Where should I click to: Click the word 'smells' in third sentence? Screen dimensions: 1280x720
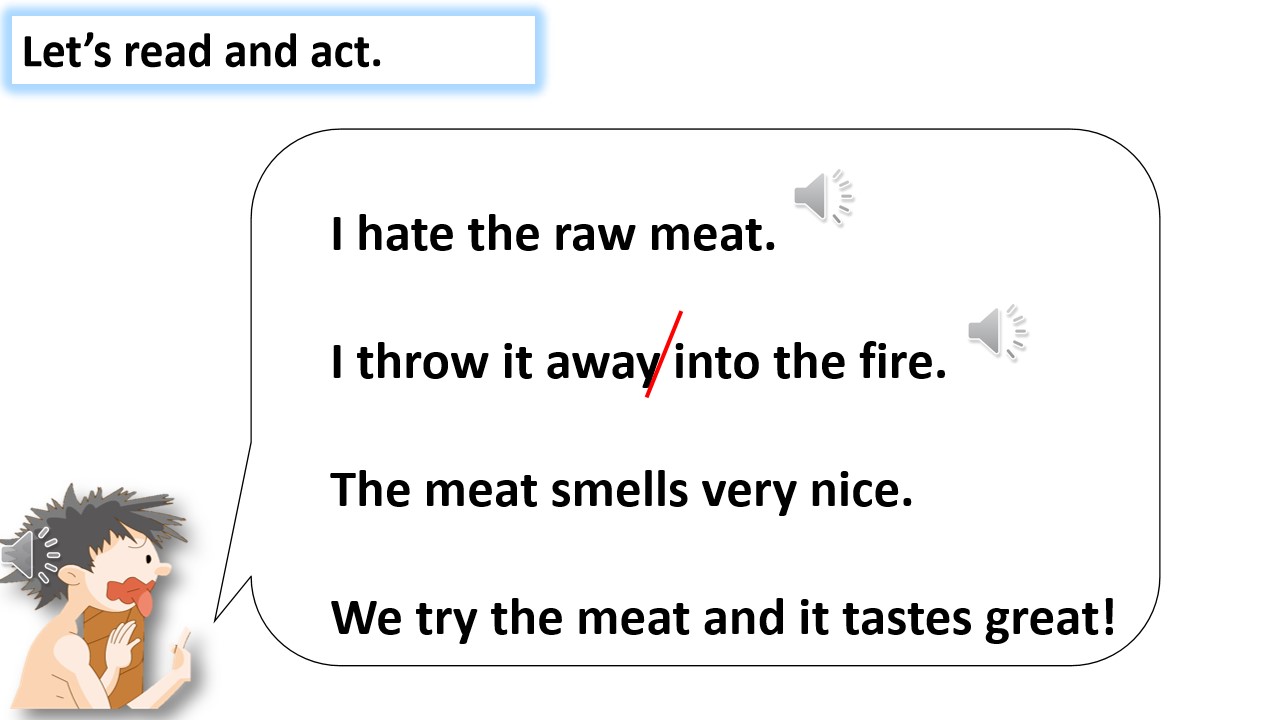point(620,489)
